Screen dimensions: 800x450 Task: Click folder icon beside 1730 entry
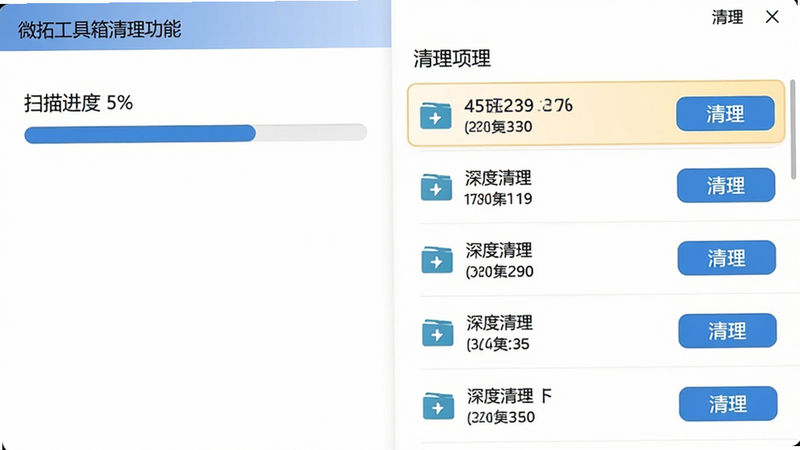click(436, 187)
